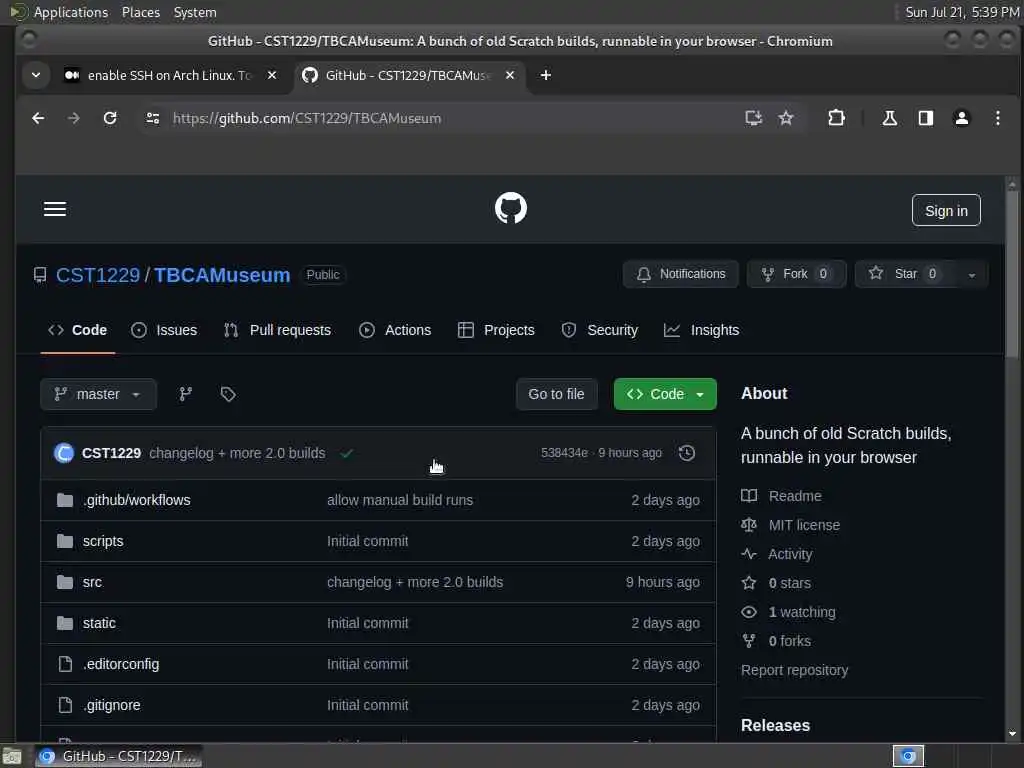Open the System menu in top panel

tap(195, 12)
